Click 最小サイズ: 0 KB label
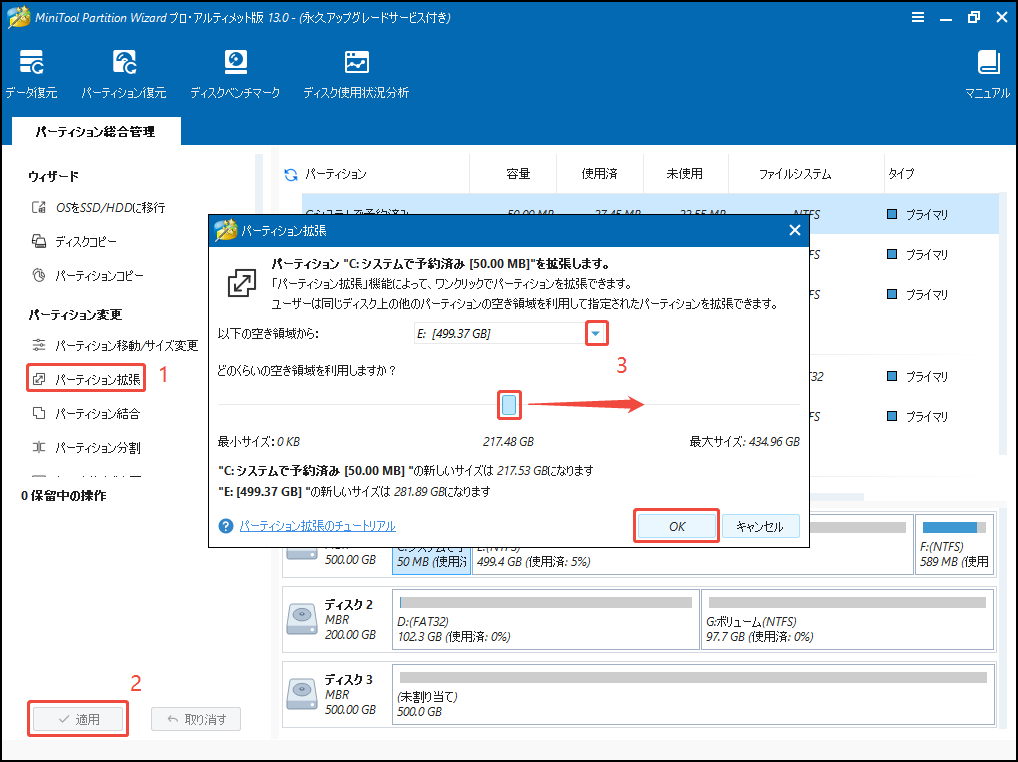 point(259,442)
